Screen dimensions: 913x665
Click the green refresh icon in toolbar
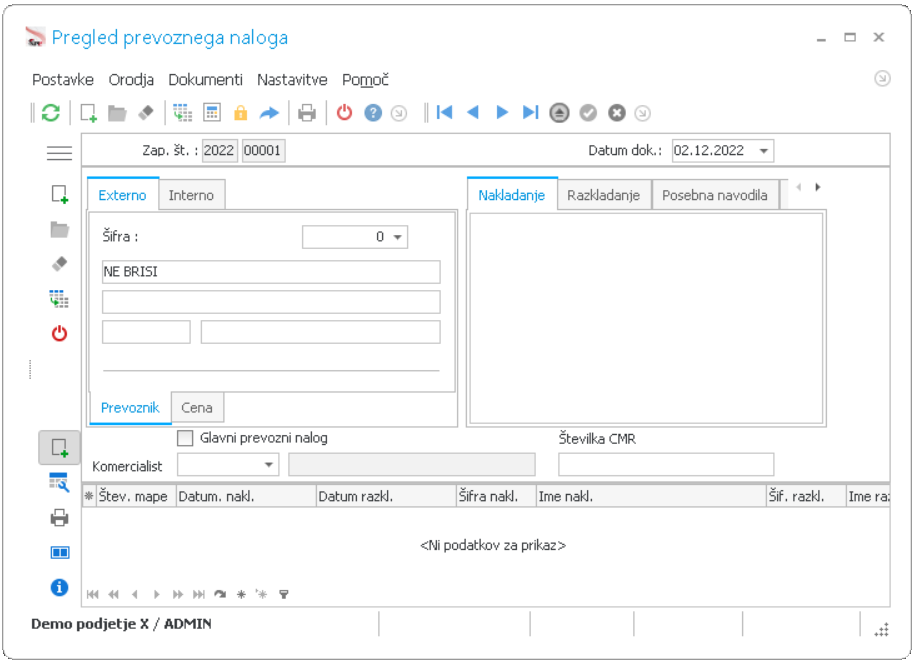(x=51, y=112)
